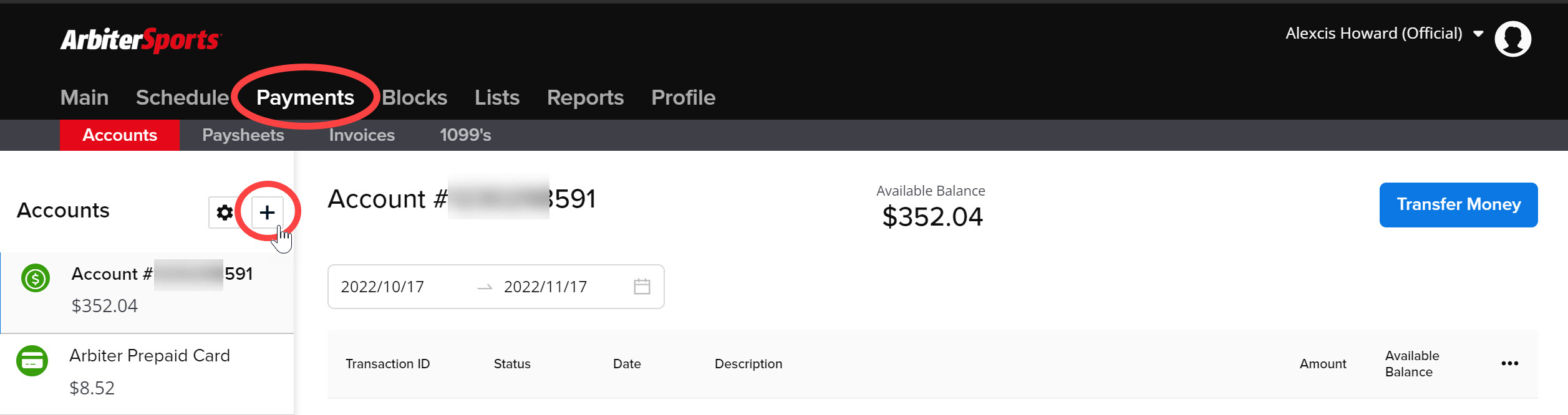Switch to the Invoices tab

[362, 135]
